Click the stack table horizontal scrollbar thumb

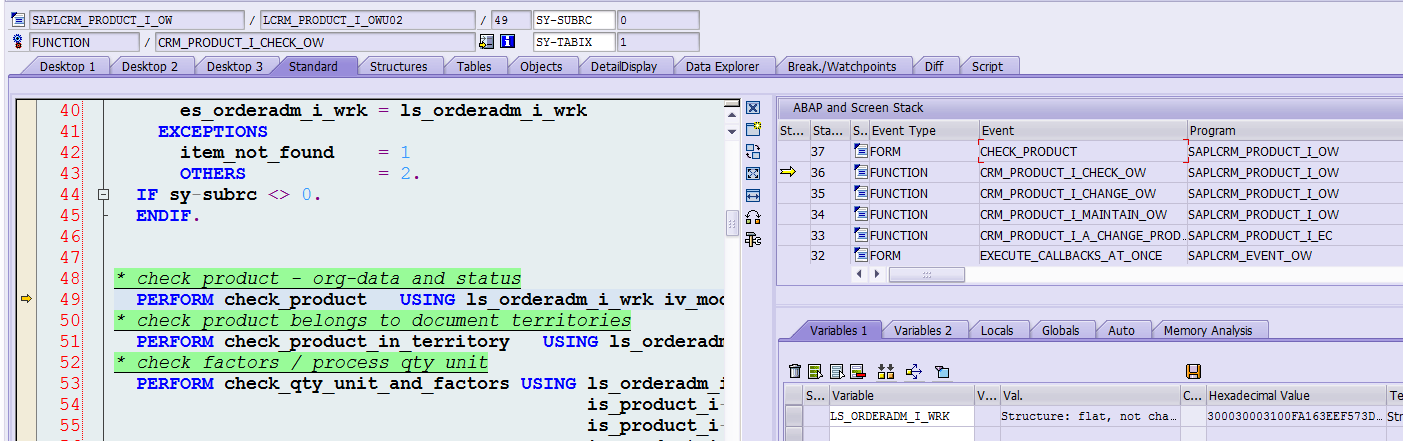[928, 274]
